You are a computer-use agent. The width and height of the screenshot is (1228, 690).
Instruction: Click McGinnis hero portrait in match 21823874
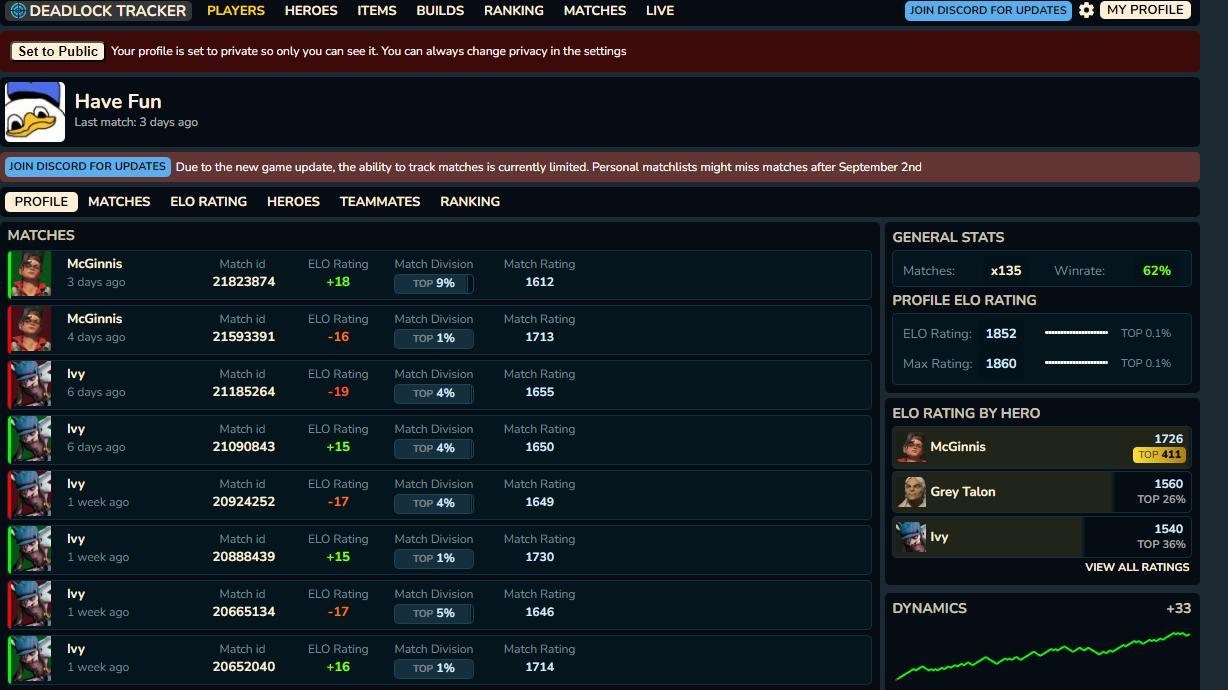tap(31, 275)
